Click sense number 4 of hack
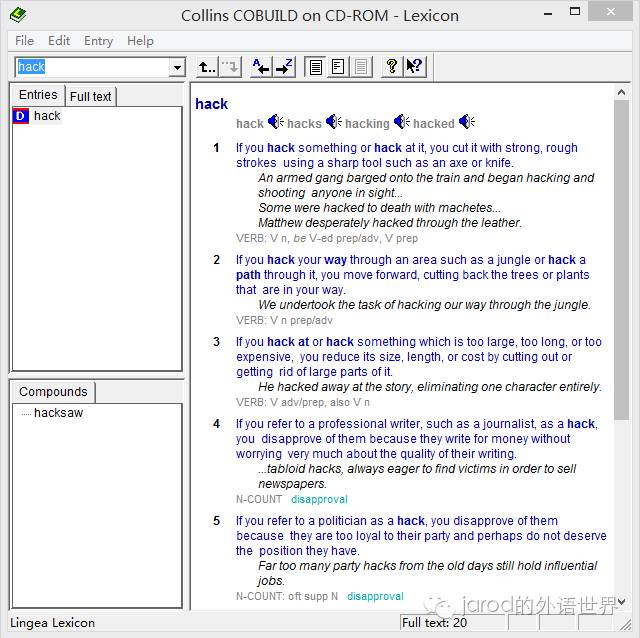Screen dimensions: 640x638 (217, 424)
